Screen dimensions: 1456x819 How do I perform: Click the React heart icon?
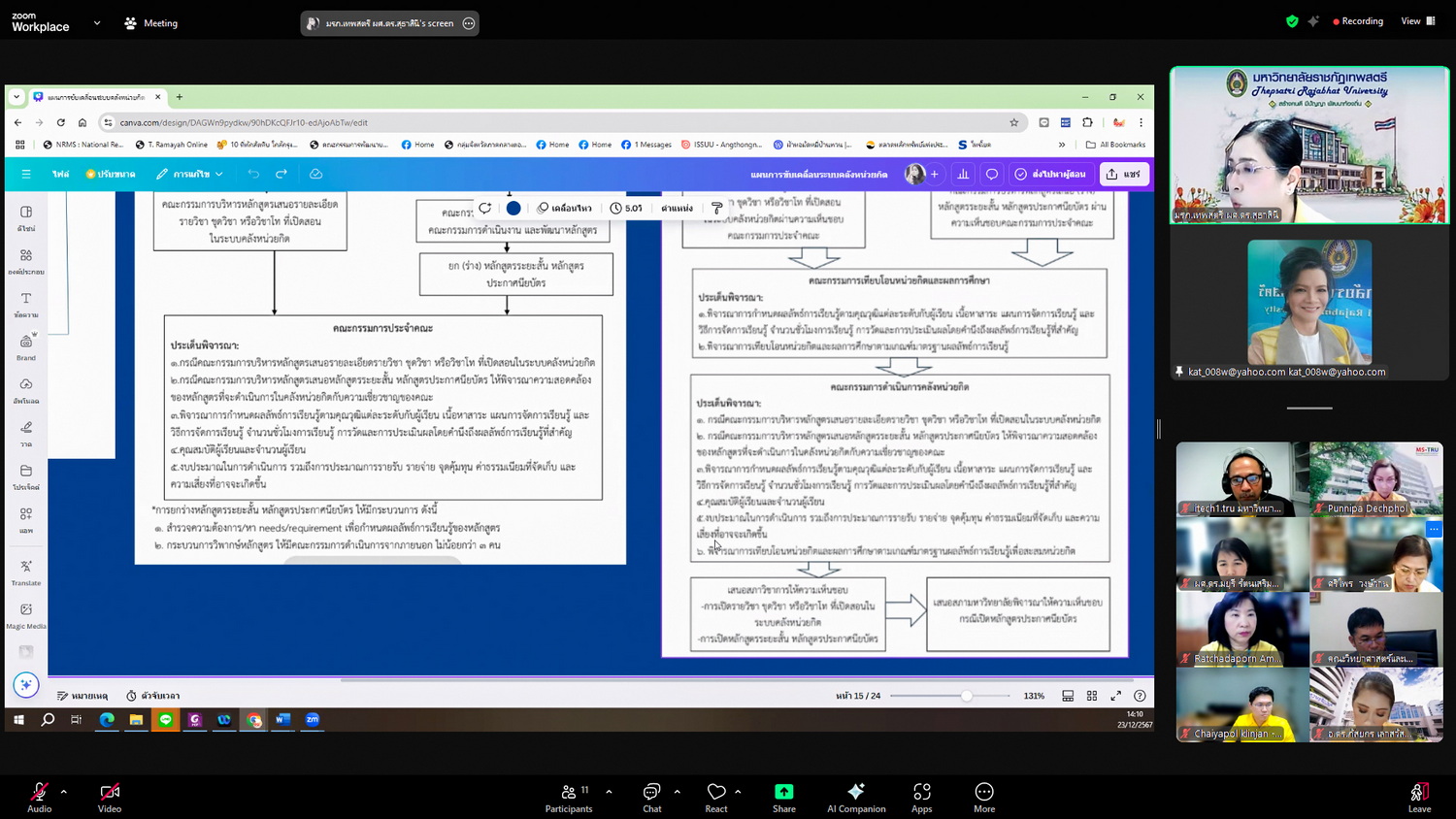coord(716,797)
